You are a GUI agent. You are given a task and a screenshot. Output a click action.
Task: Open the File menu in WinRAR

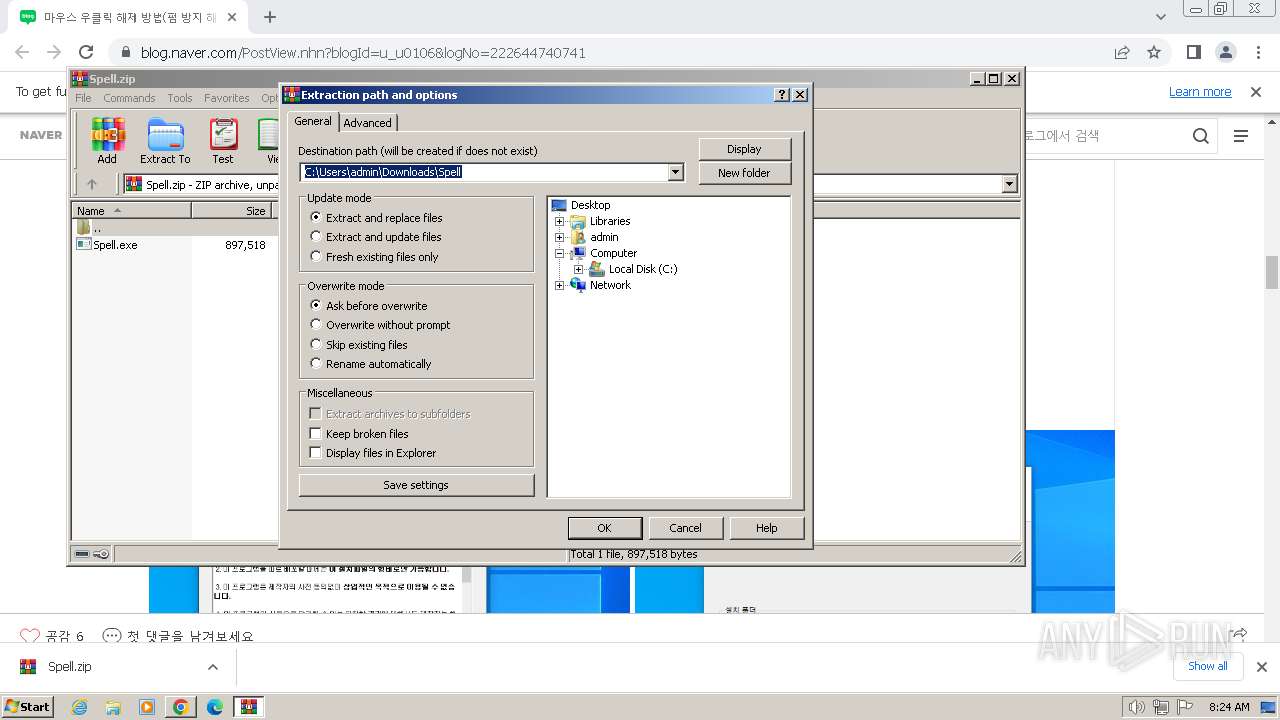83,98
